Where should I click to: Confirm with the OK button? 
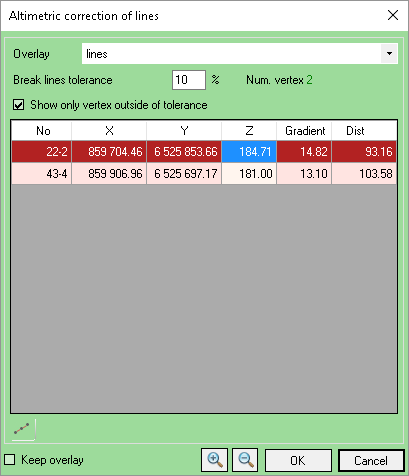[298, 461]
